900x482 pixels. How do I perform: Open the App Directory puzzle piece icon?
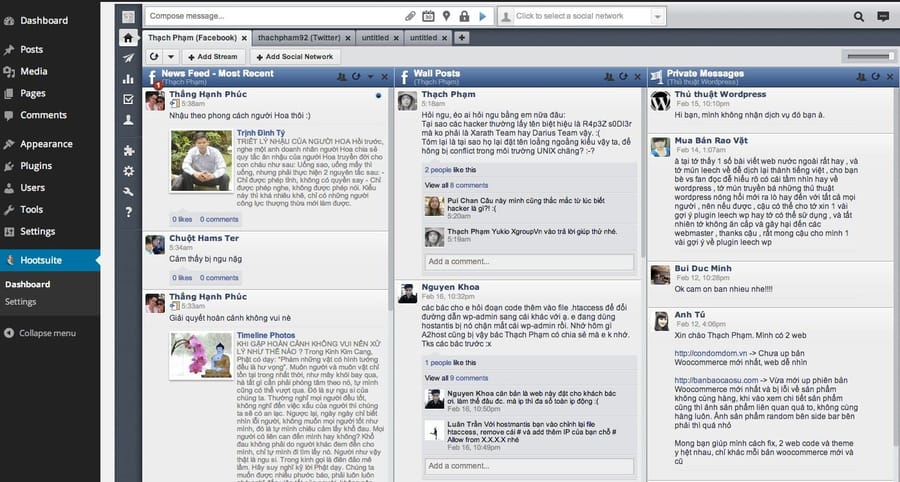pyautogui.click(x=128, y=150)
